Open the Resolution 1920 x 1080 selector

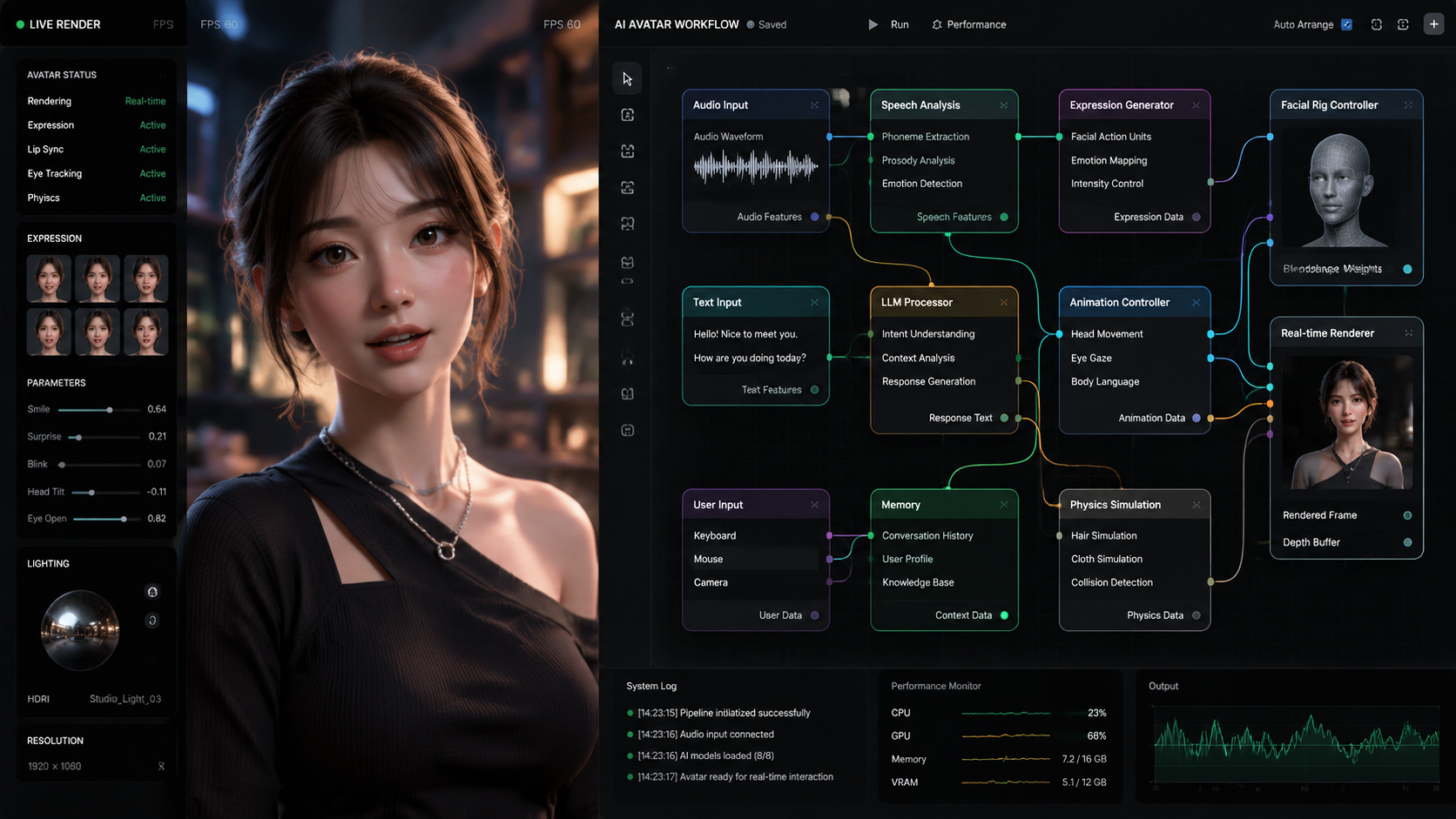tap(96, 767)
